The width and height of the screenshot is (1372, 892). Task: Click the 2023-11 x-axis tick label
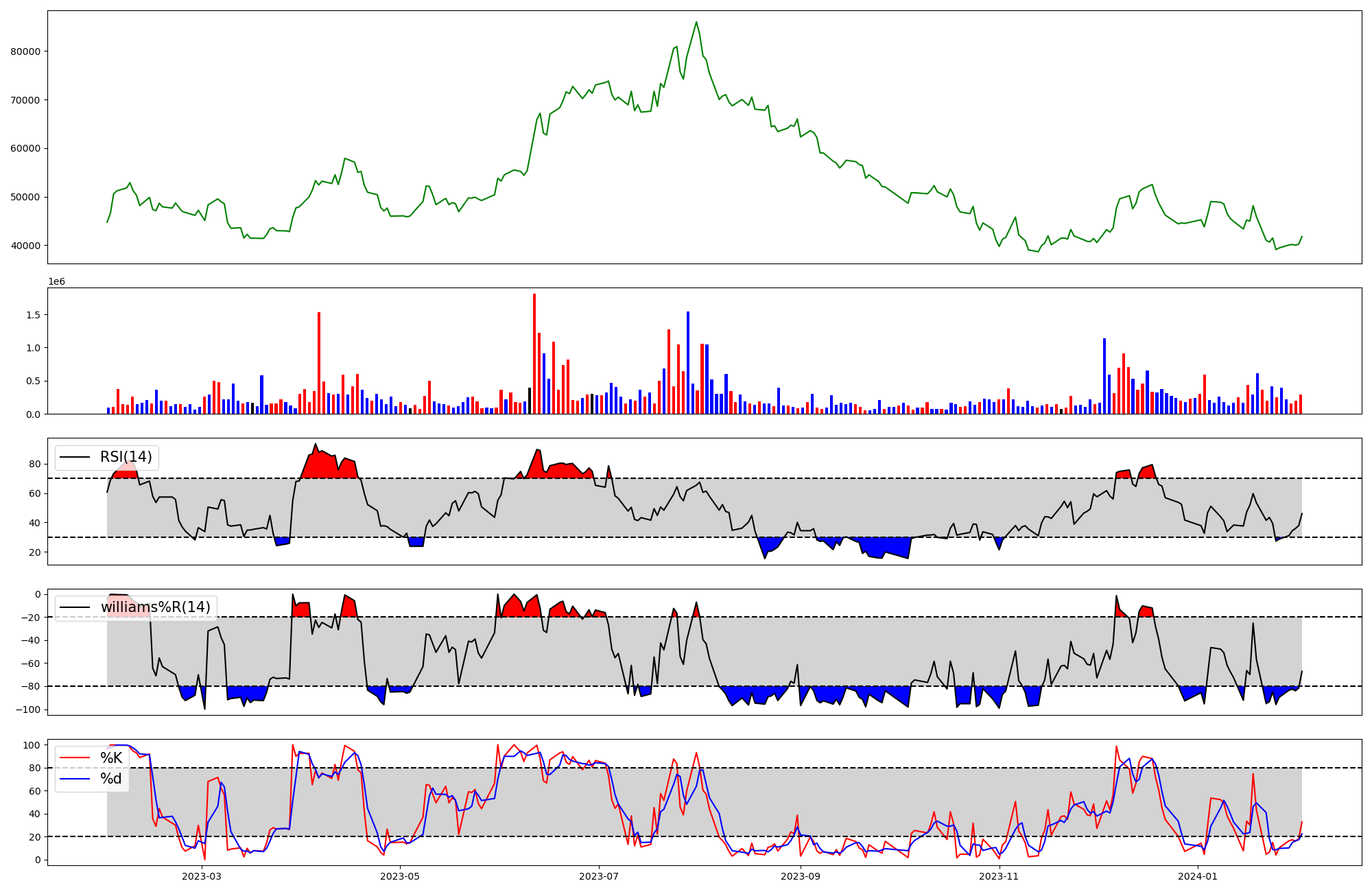(x=999, y=876)
